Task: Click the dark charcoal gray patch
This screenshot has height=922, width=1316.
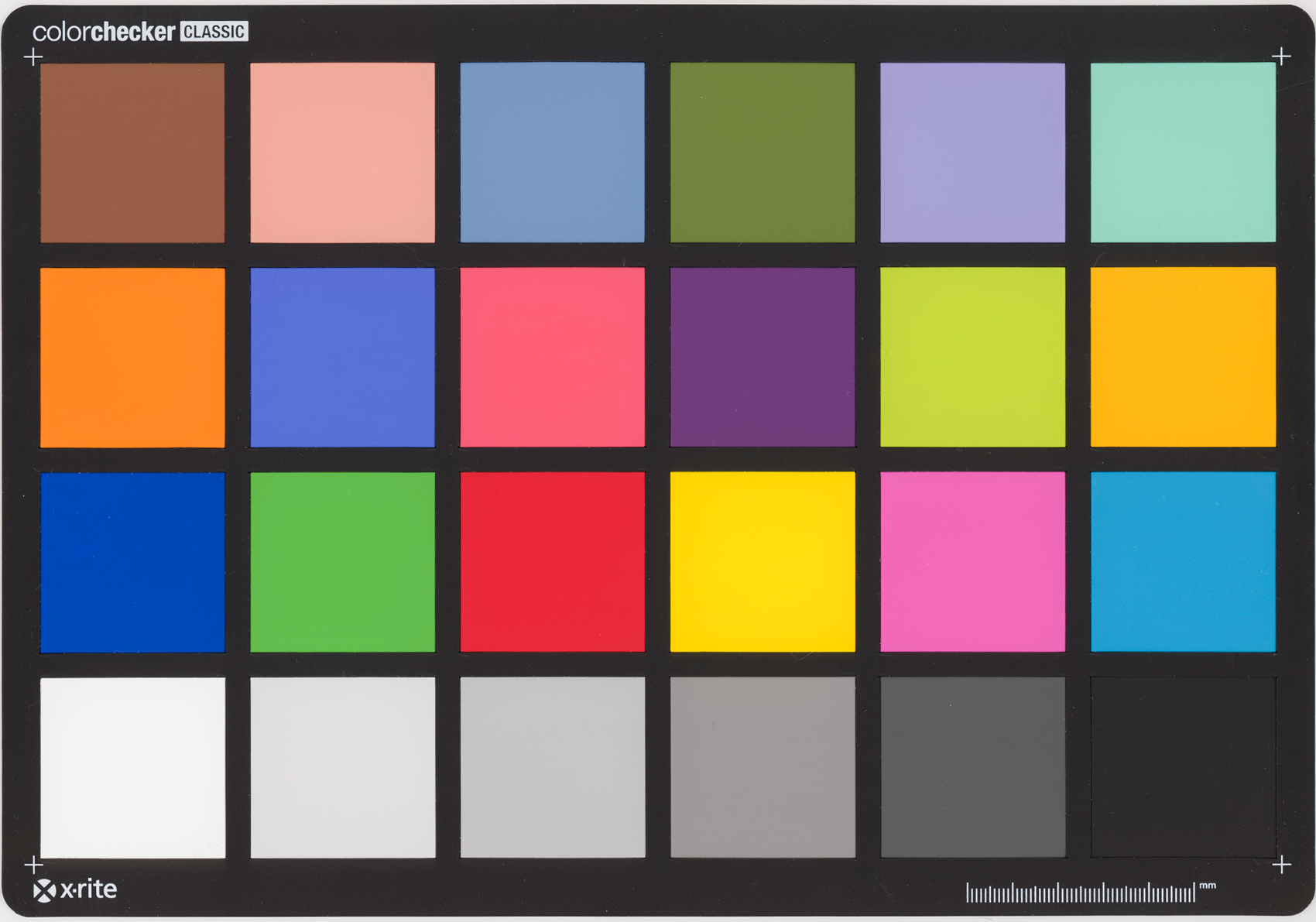Action: [972, 768]
